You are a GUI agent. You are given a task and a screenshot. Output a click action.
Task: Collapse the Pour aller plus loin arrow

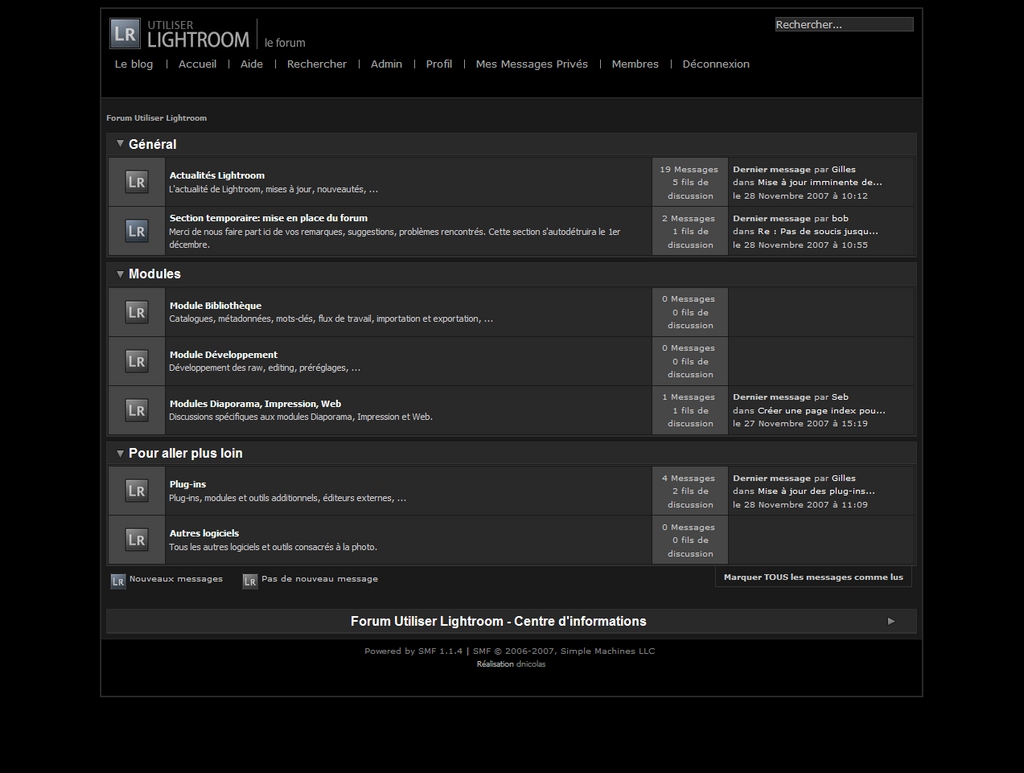pos(120,453)
